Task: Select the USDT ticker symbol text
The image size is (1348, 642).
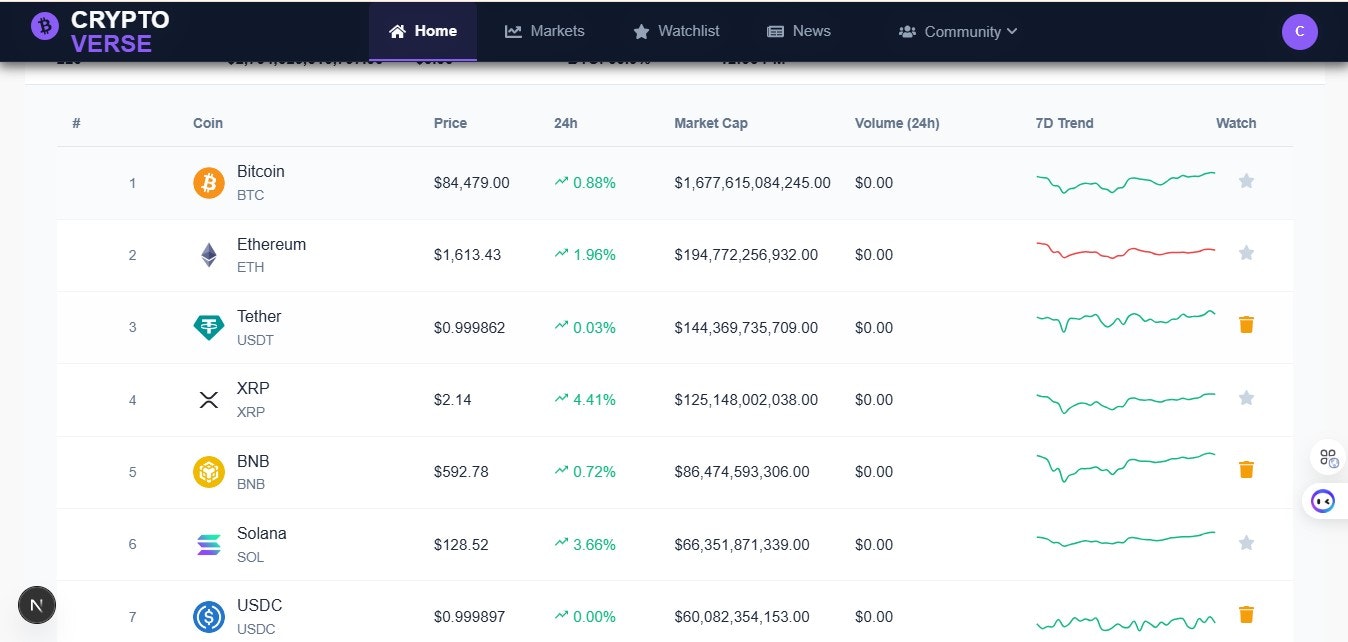Action: coord(255,340)
